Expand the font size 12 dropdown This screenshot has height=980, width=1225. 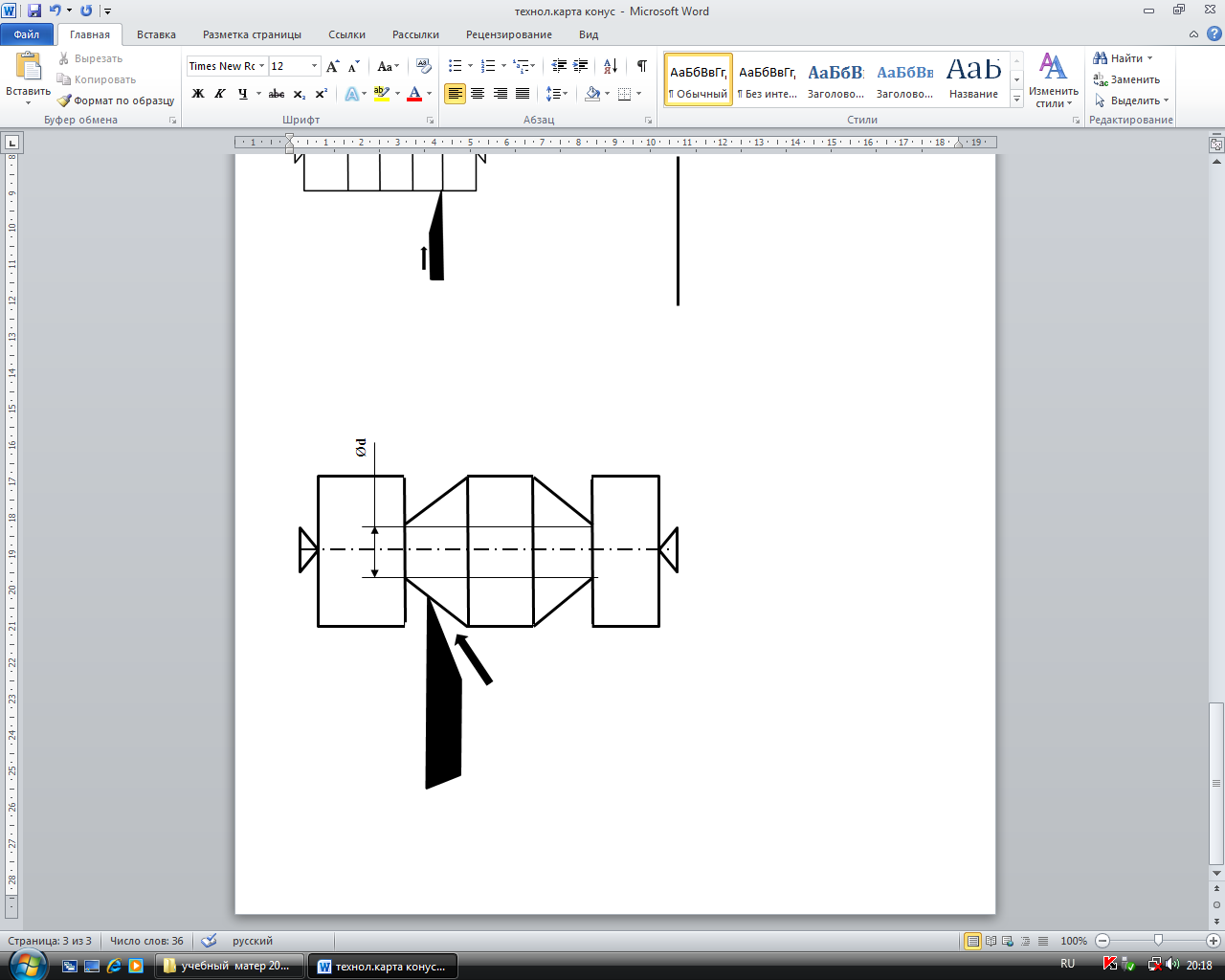click(314, 66)
